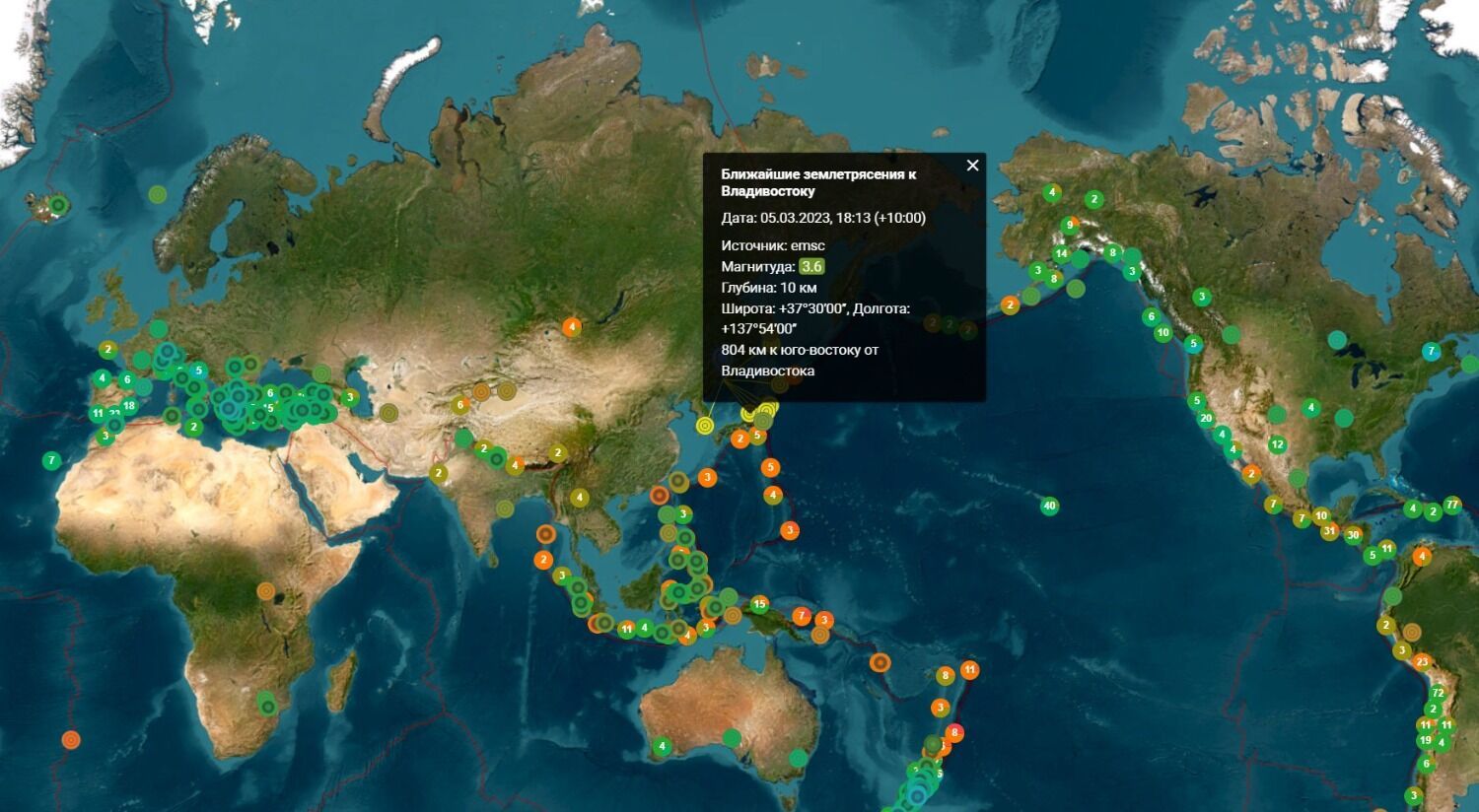This screenshot has width=1479, height=812.
Task: Select cluster marker 40 in Pacific Ocean
Action: (1049, 507)
